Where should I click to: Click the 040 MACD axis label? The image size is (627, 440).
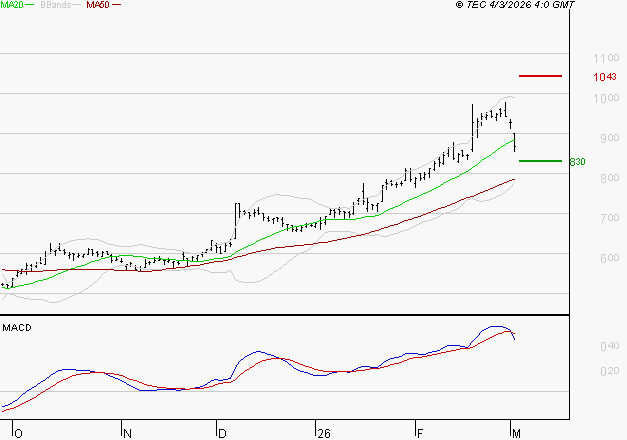pos(609,346)
